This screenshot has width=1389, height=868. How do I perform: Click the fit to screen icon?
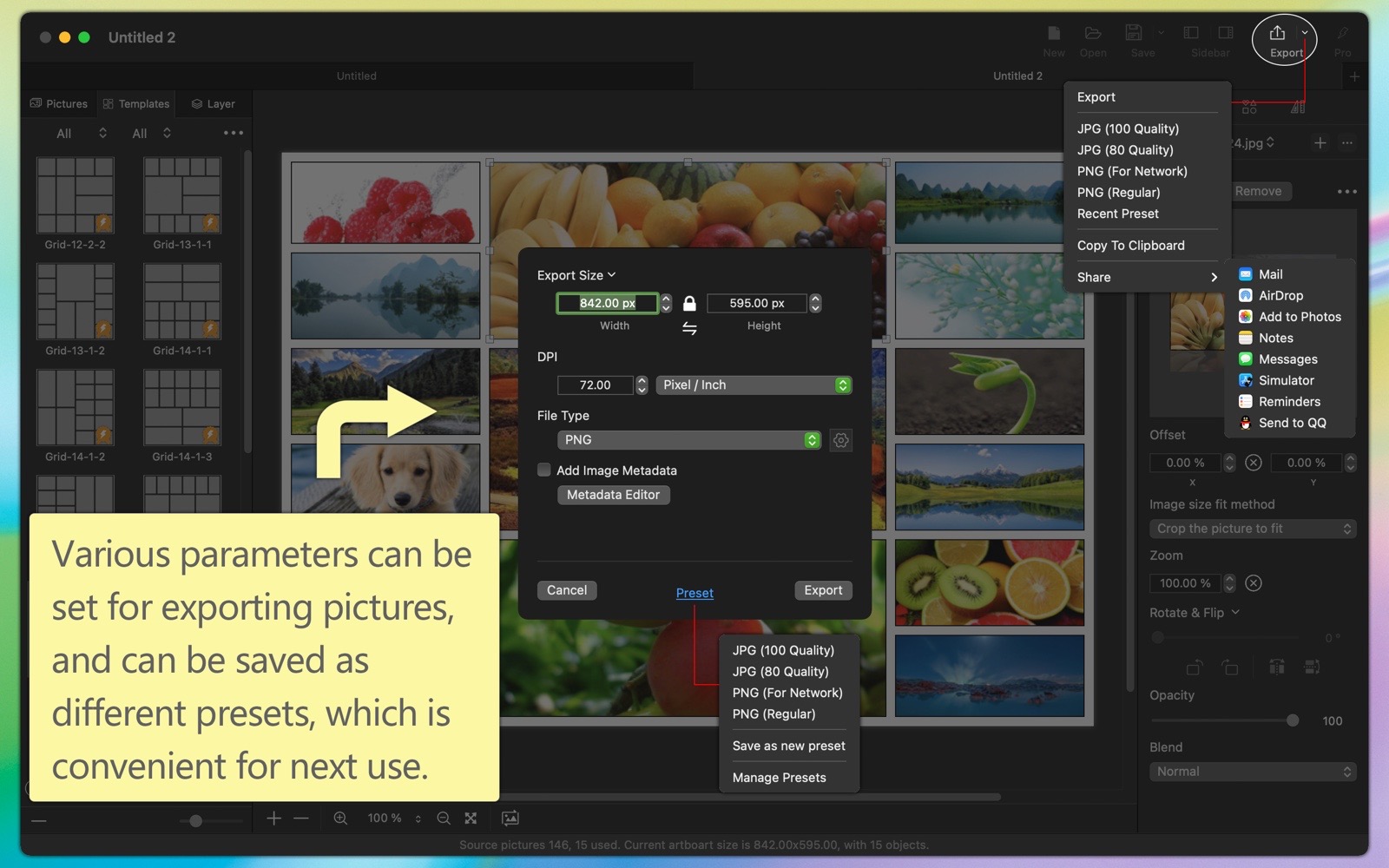(x=471, y=818)
